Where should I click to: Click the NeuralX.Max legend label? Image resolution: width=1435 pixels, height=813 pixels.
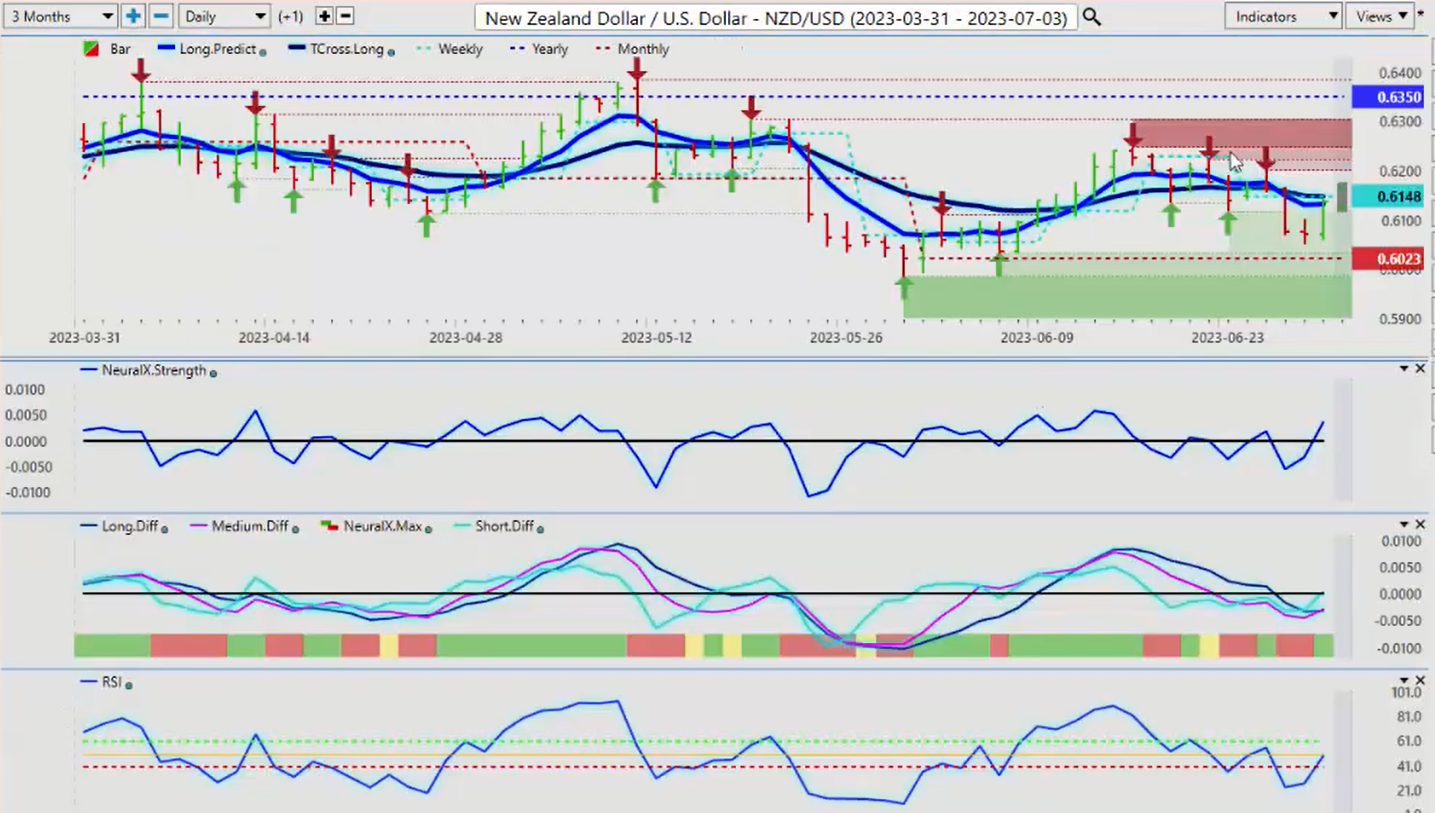(384, 526)
